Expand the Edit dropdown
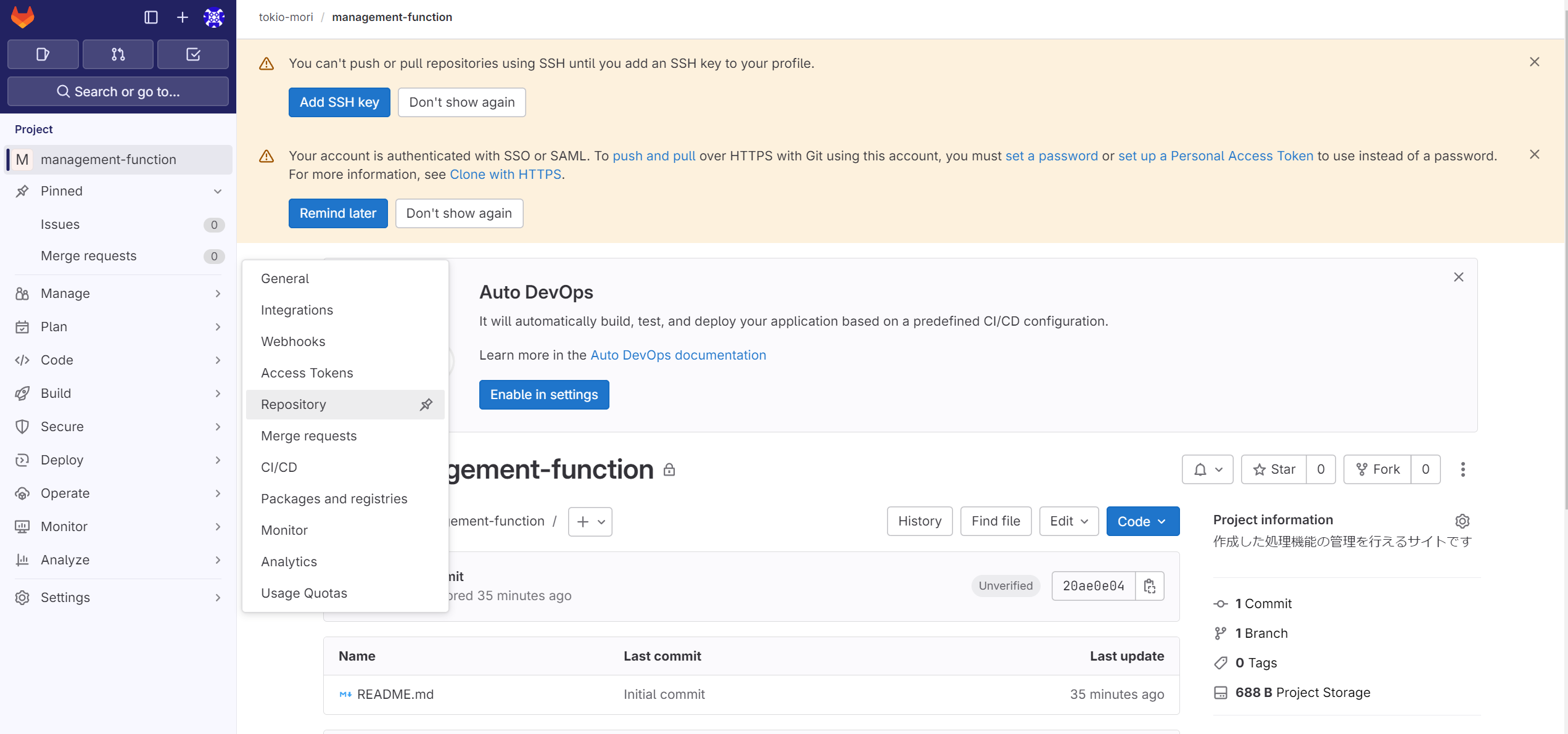 tap(1068, 521)
